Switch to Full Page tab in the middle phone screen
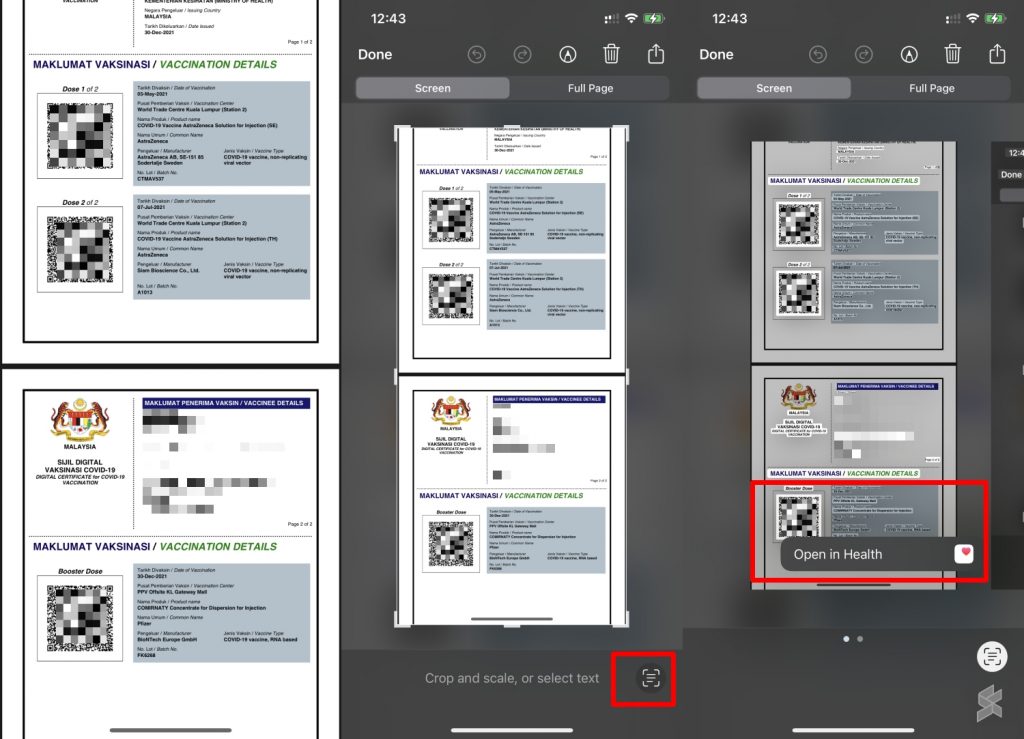This screenshot has width=1024, height=739. coord(590,88)
